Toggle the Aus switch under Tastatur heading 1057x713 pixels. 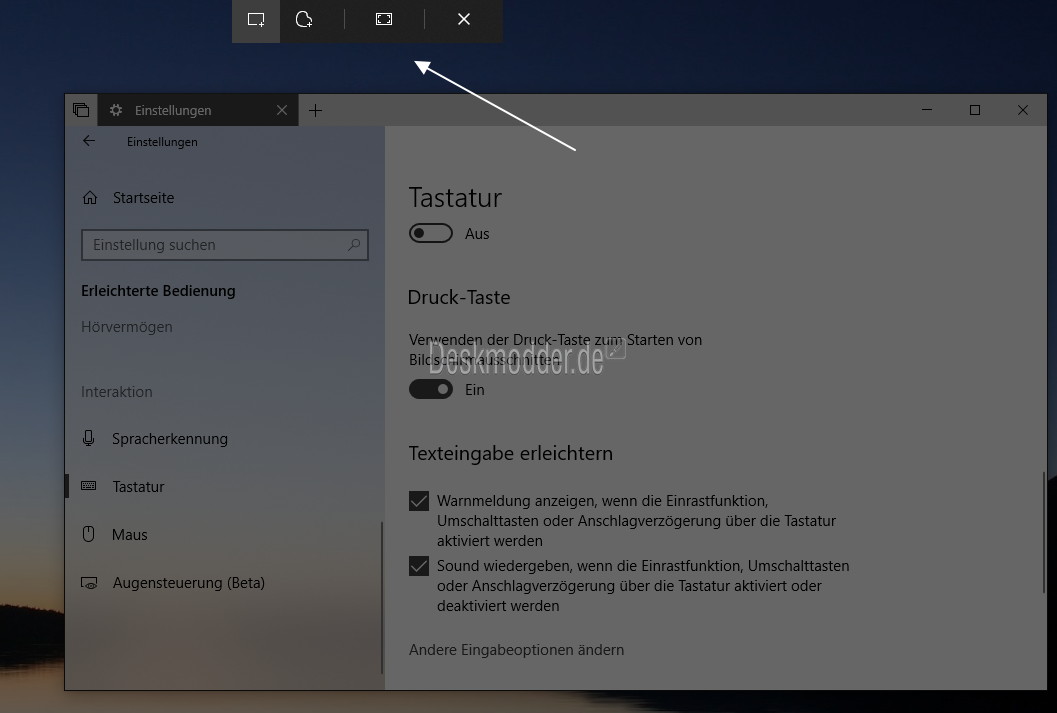pos(431,233)
